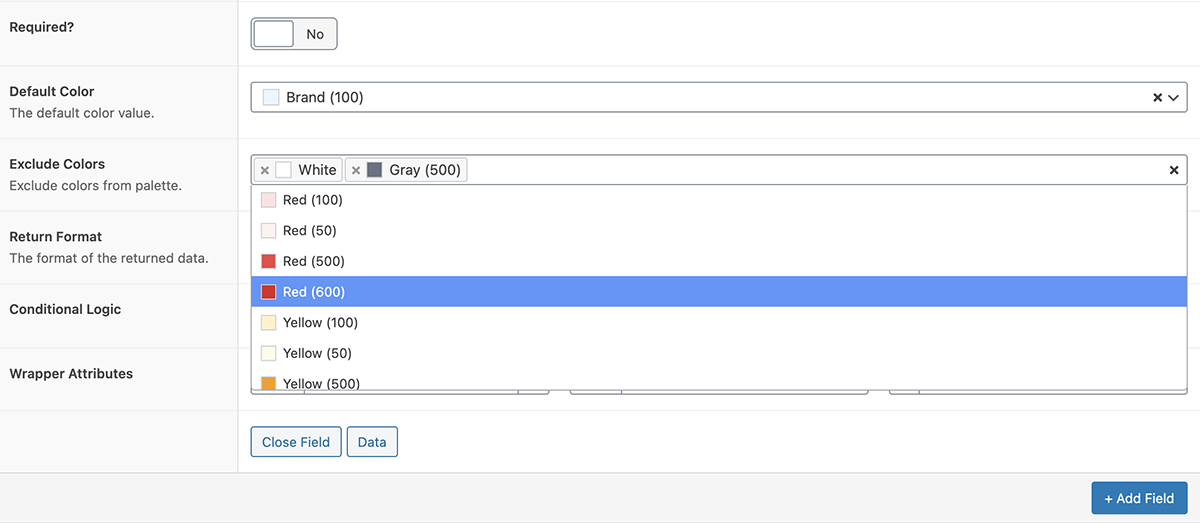Pick the Yellow (500) option
The height and width of the screenshot is (523, 1200).
pyautogui.click(x=320, y=382)
